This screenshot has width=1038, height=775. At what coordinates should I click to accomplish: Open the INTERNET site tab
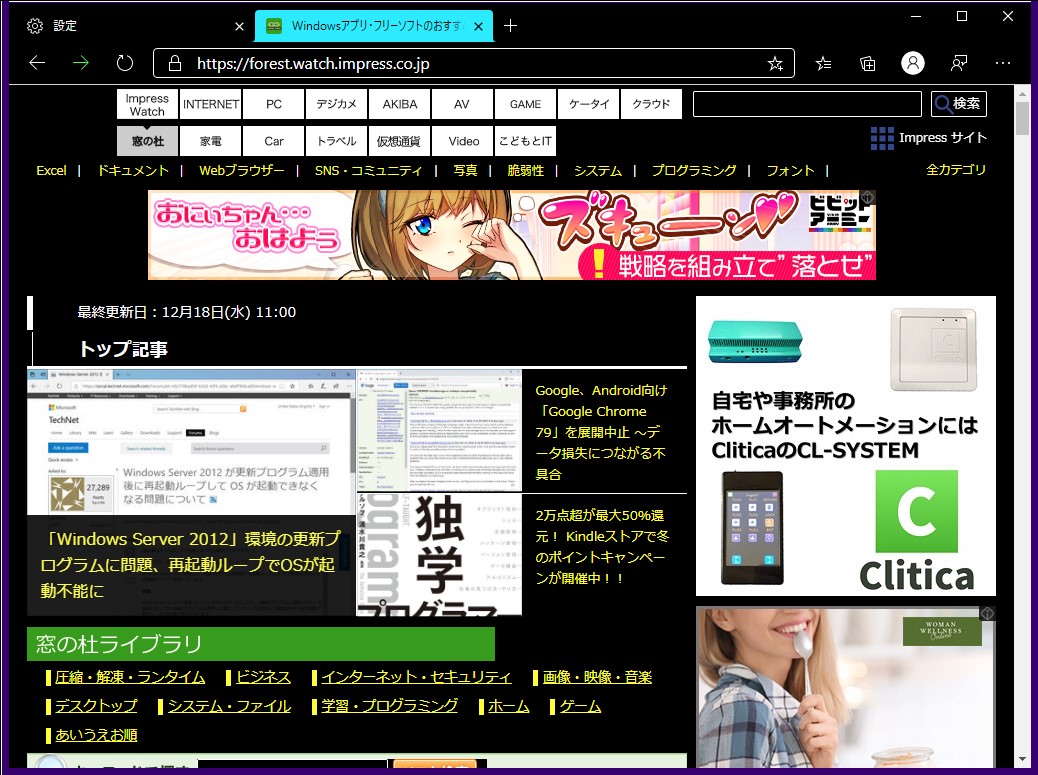211,105
